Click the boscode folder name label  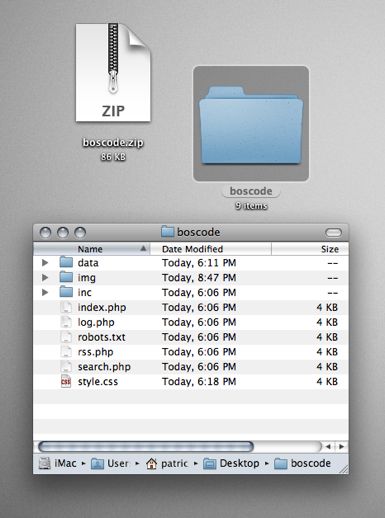pos(251,191)
